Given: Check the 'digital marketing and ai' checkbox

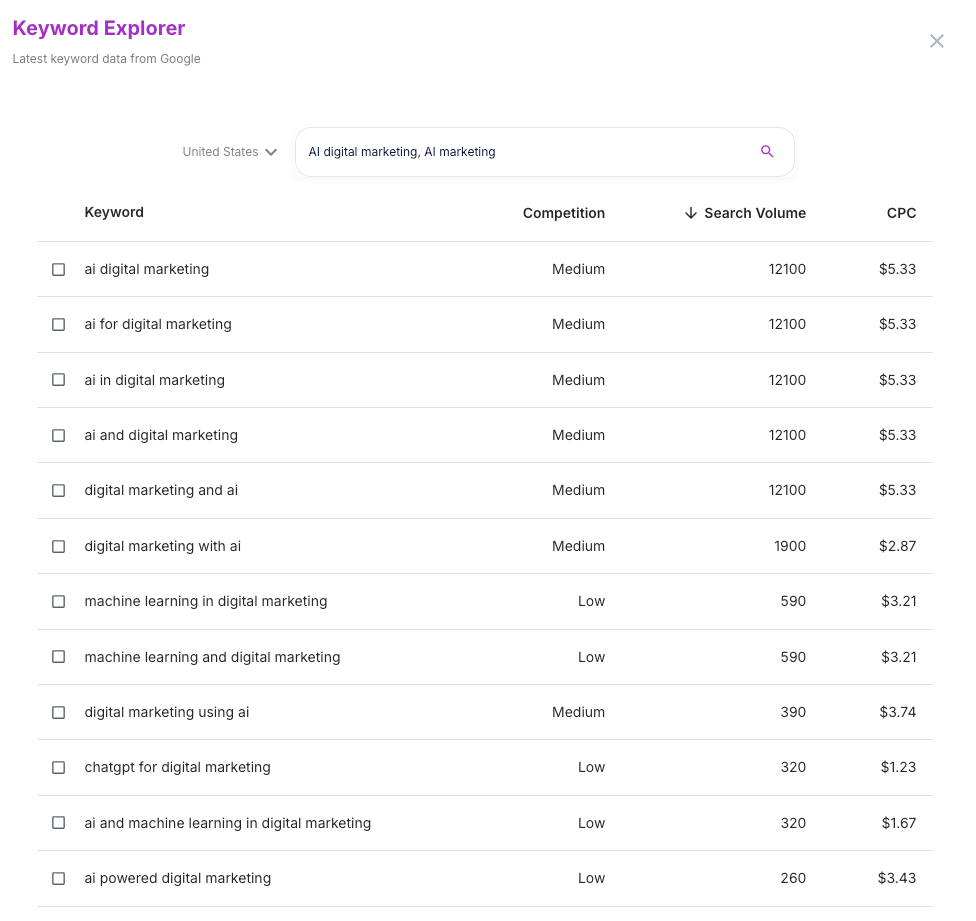Looking at the screenshot, I should tap(59, 490).
